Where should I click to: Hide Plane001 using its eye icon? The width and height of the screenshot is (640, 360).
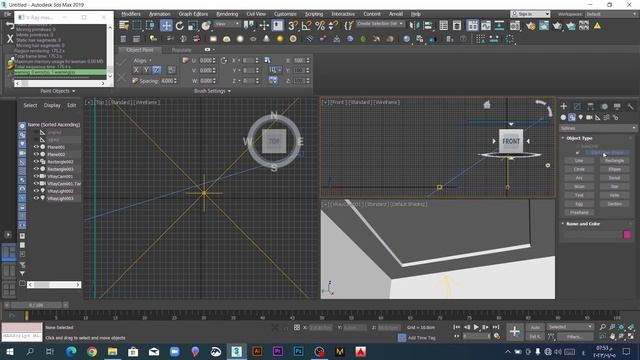tap(36, 147)
